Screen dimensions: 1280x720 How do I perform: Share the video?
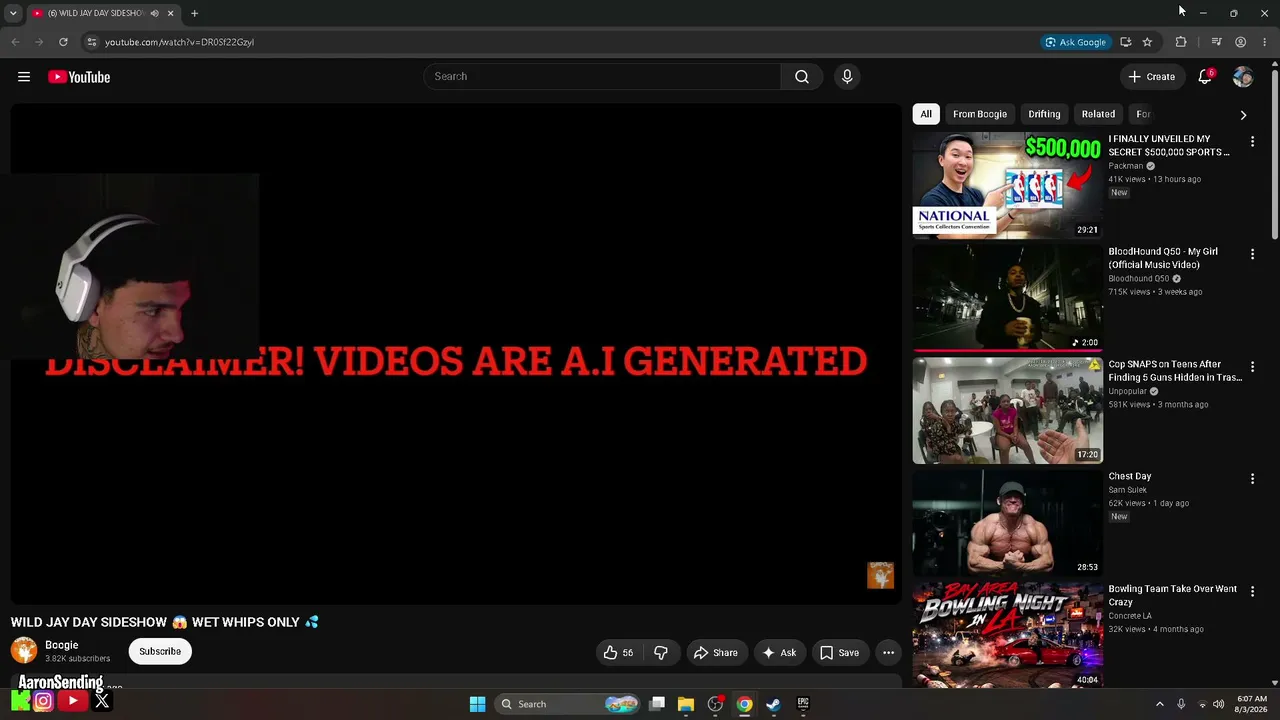[x=716, y=653]
